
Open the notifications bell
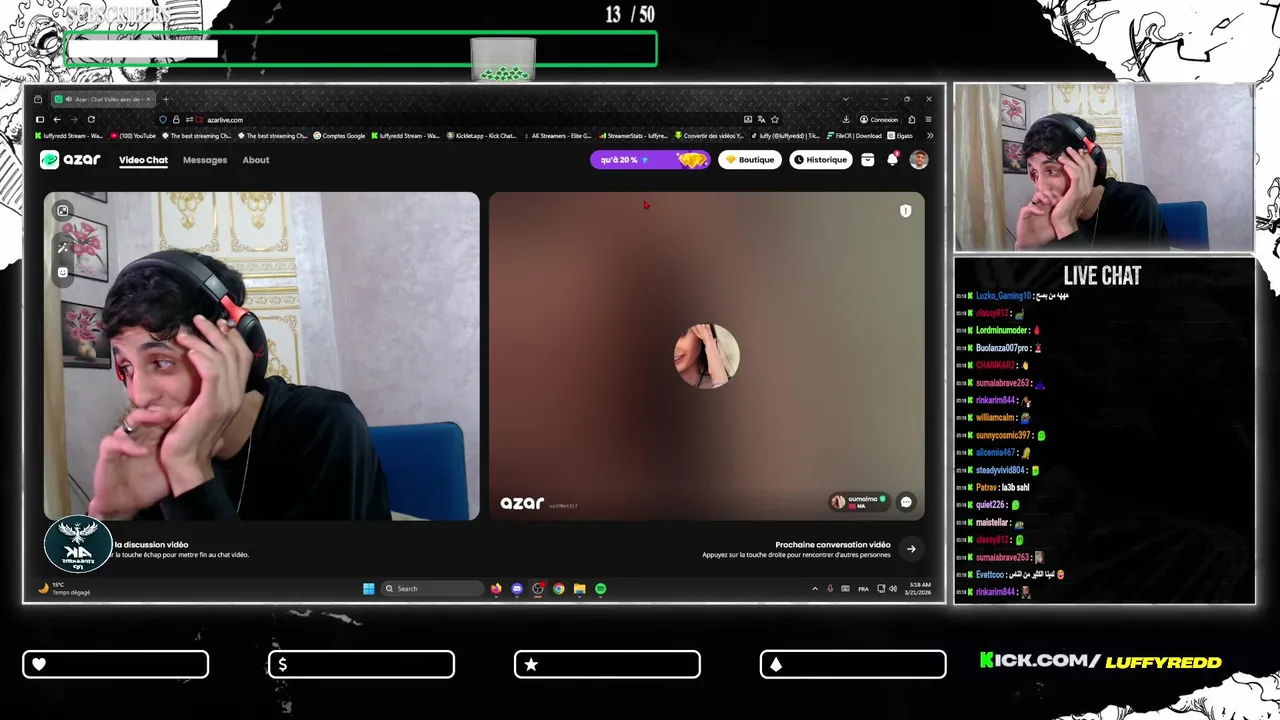tap(893, 159)
